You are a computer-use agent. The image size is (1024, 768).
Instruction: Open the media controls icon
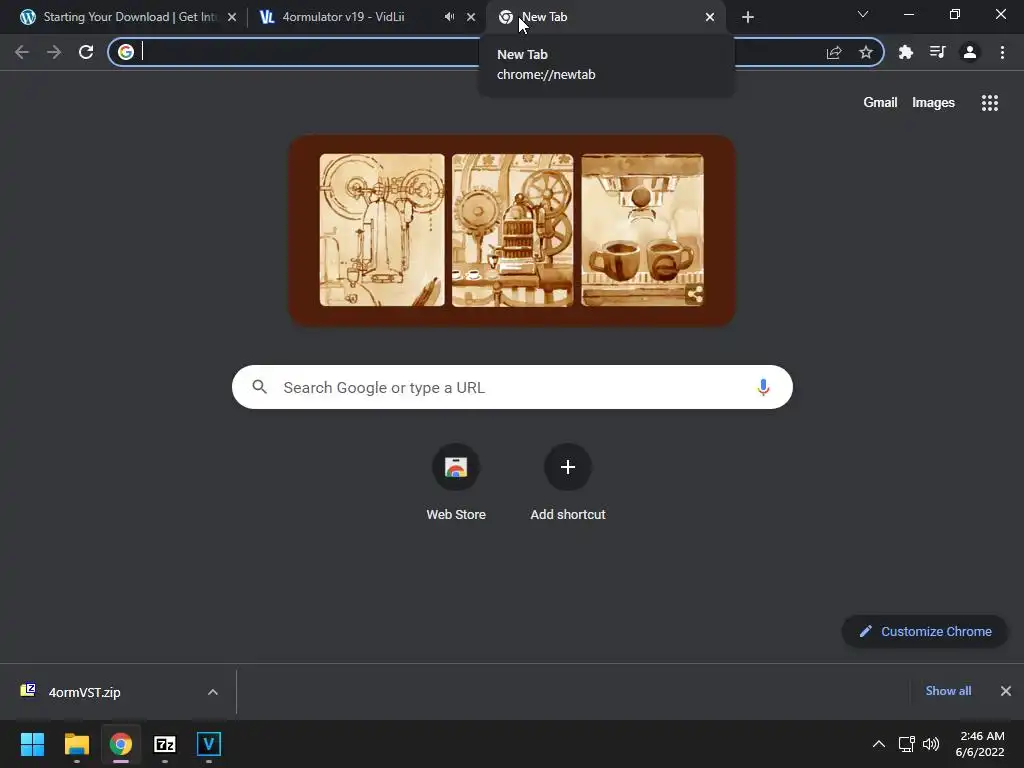(937, 52)
